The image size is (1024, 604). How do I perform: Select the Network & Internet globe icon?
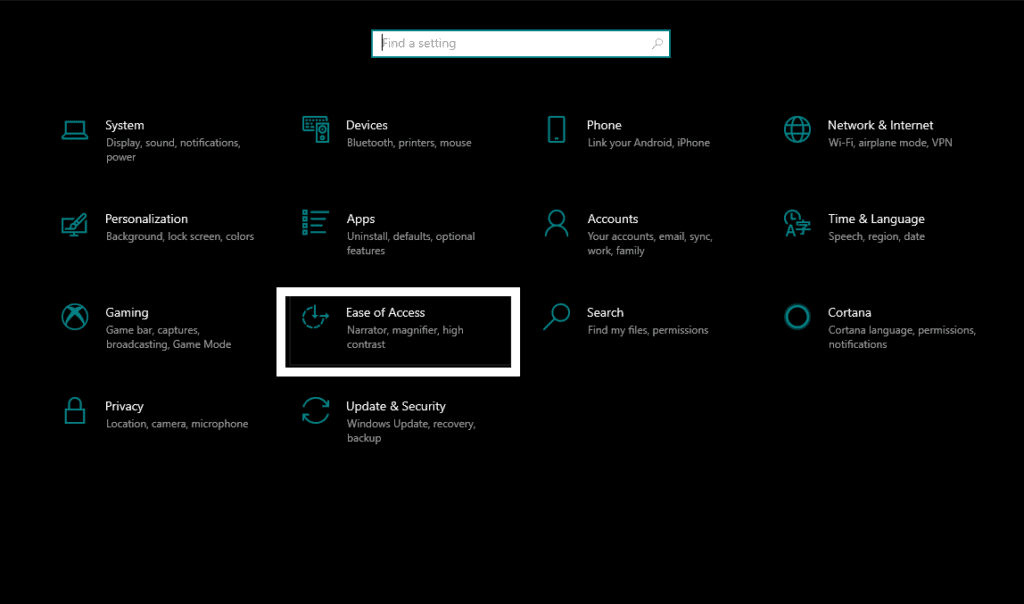(x=797, y=129)
